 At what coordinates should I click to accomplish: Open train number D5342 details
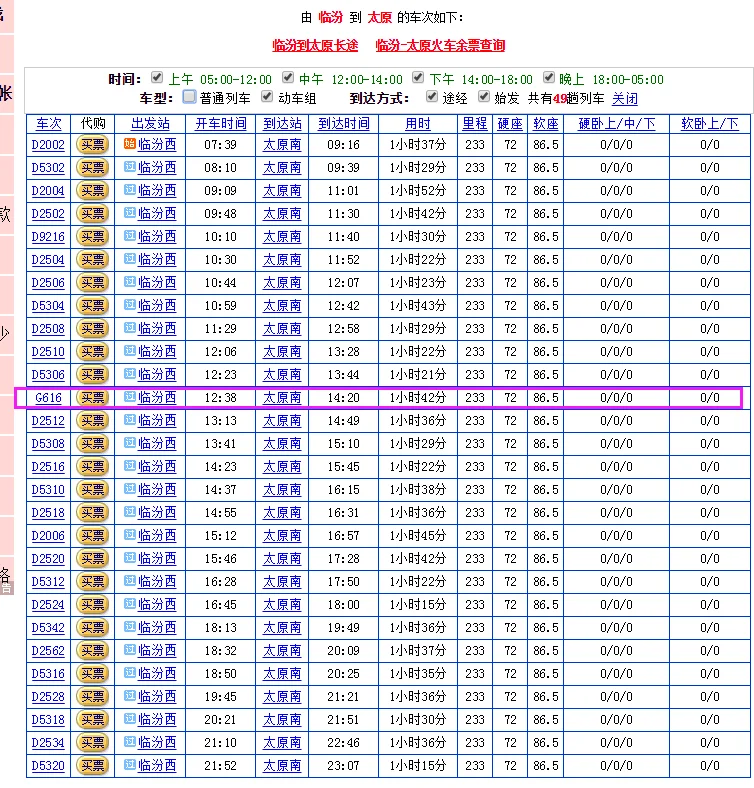(x=48, y=628)
